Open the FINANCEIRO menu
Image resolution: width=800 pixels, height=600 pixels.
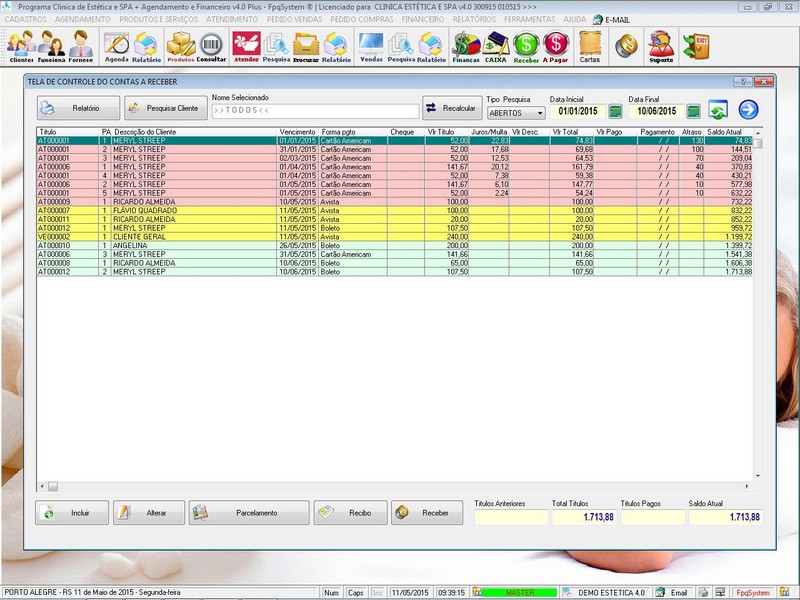click(422, 19)
